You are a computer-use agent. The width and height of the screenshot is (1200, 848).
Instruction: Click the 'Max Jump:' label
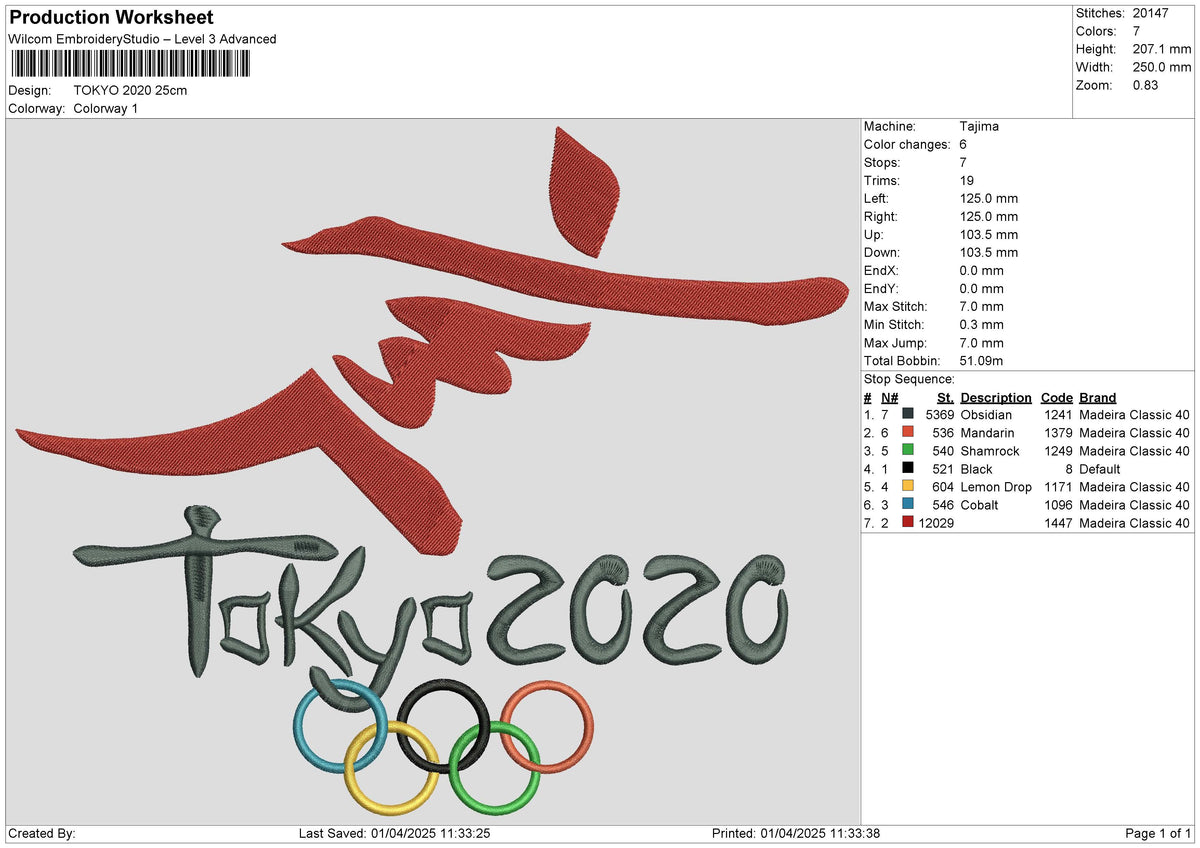tap(895, 342)
